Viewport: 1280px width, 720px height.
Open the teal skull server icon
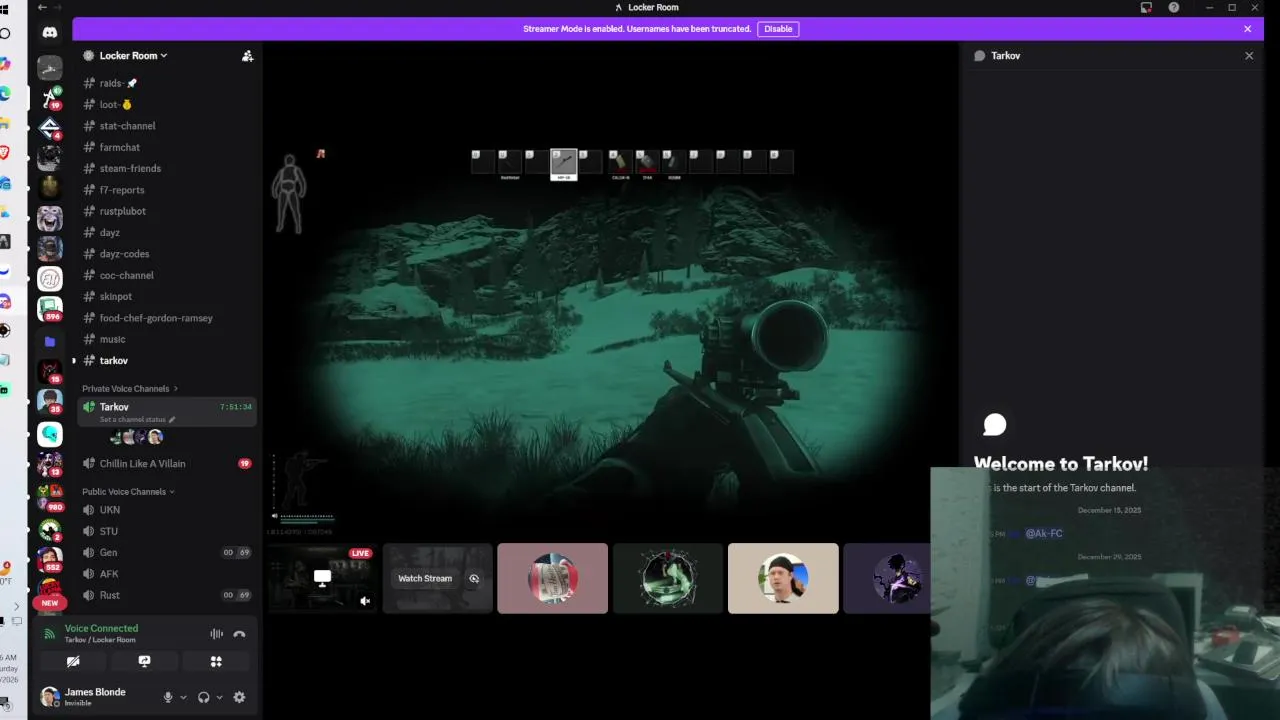pyautogui.click(x=50, y=434)
